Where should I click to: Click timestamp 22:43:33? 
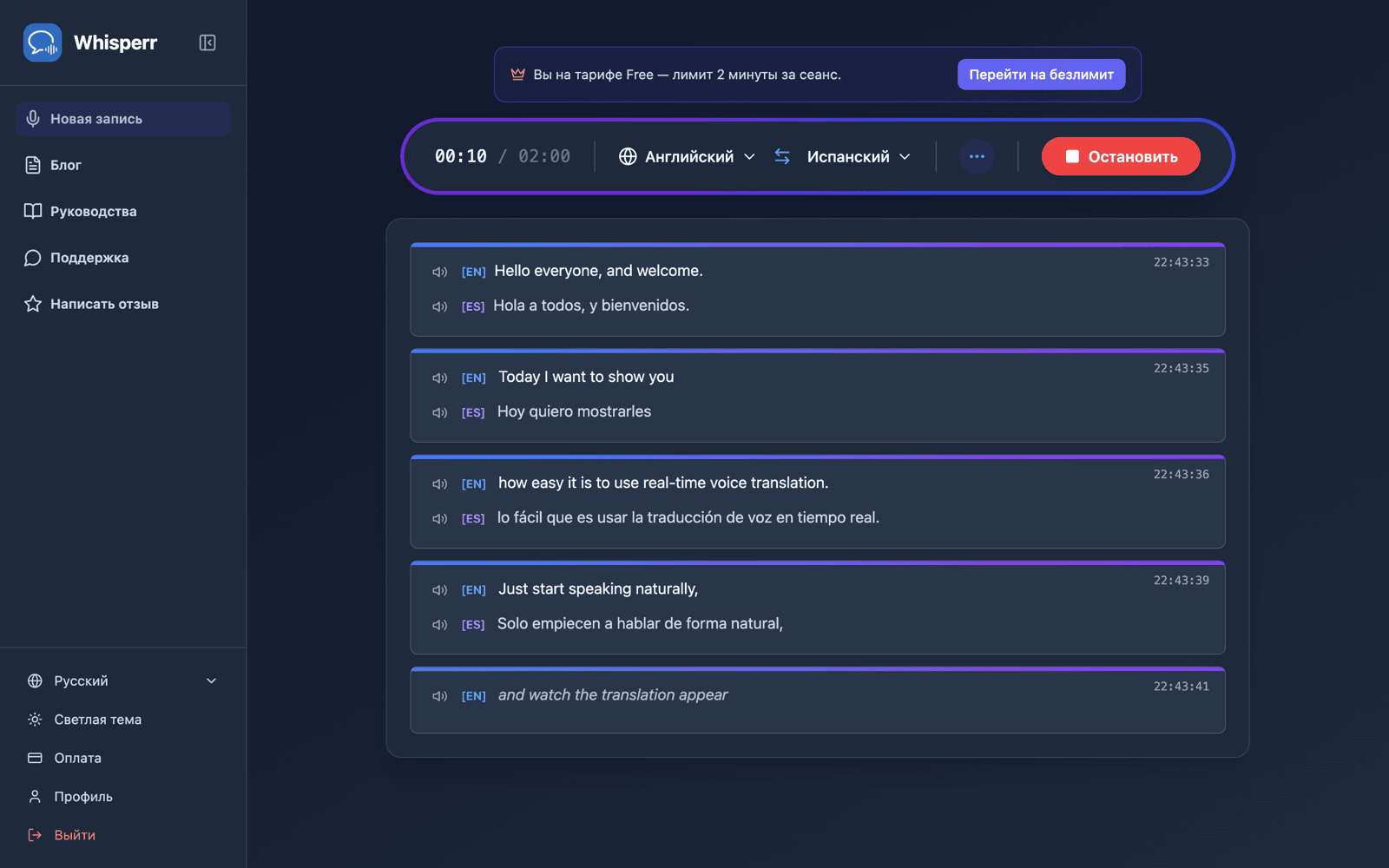1181,262
